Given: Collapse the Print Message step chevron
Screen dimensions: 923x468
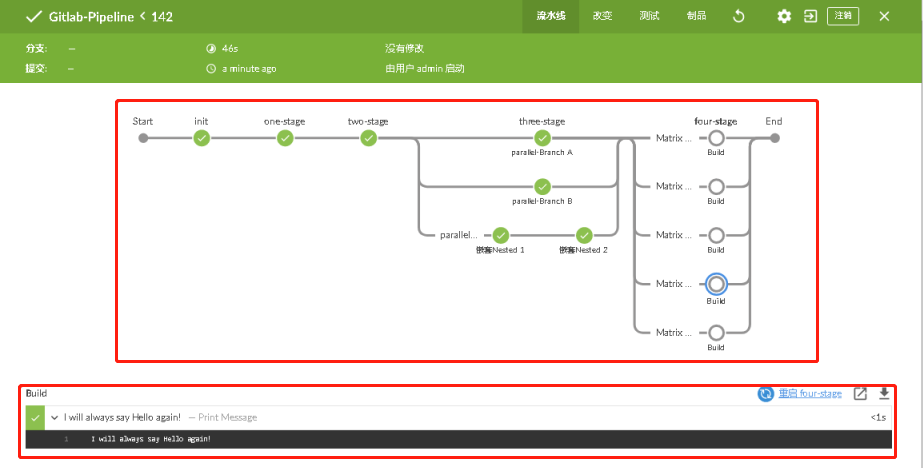Looking at the screenshot, I should [x=54, y=417].
